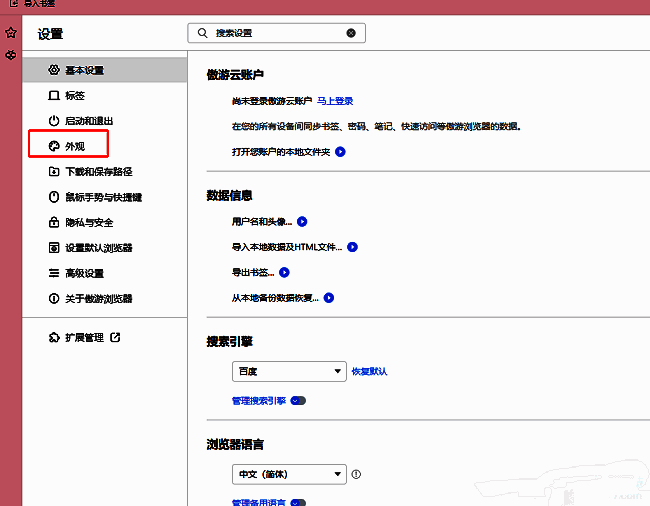Screen dimensions: 650x506
Task: Toggle the 管理搜索引擎 switch
Action: pos(298,400)
